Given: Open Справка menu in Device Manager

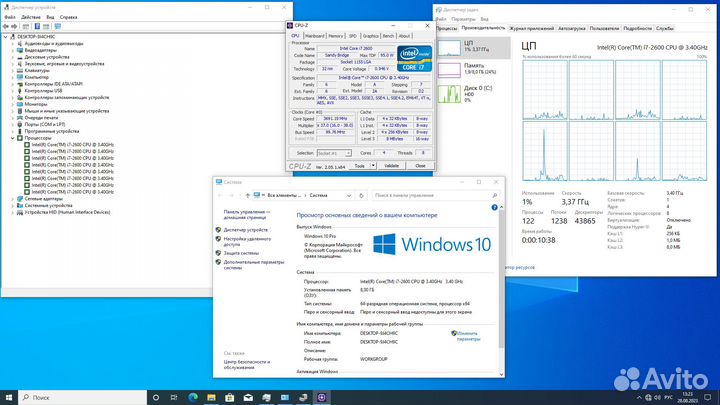Looking at the screenshot, I should pos(68,17).
